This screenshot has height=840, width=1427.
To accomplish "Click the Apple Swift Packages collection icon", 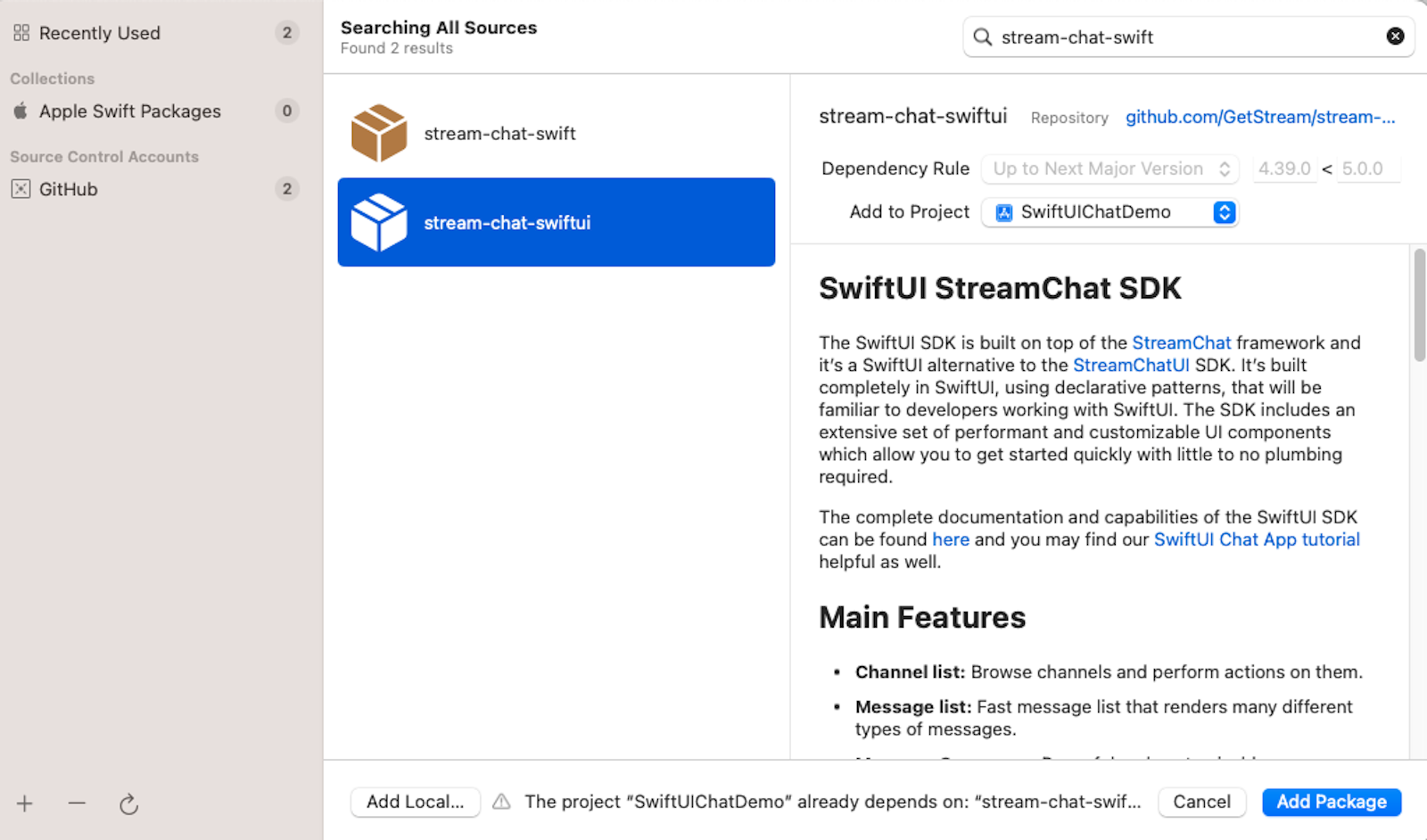I will tap(20, 111).
